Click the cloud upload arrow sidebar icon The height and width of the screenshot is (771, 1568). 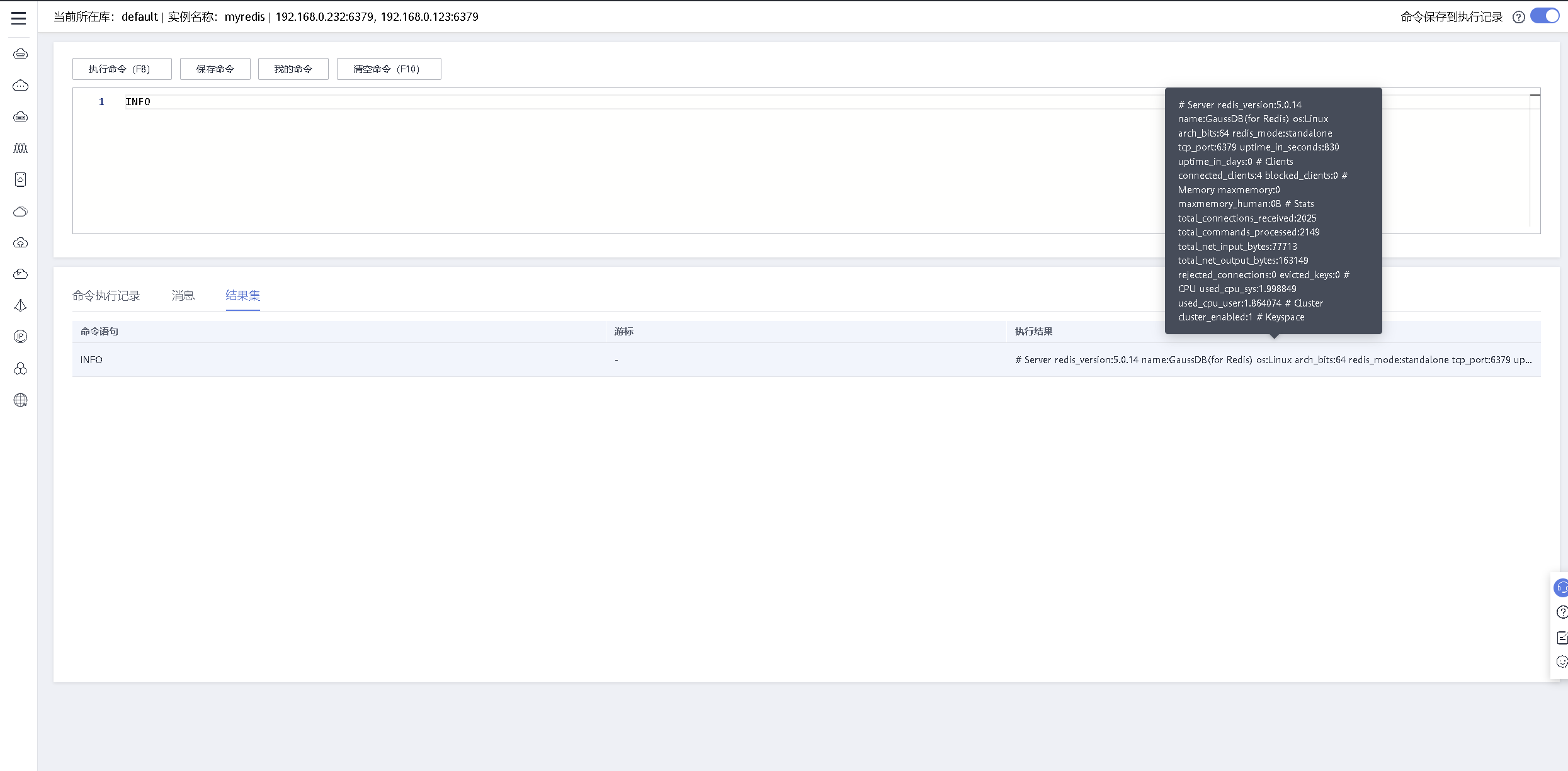click(x=21, y=243)
